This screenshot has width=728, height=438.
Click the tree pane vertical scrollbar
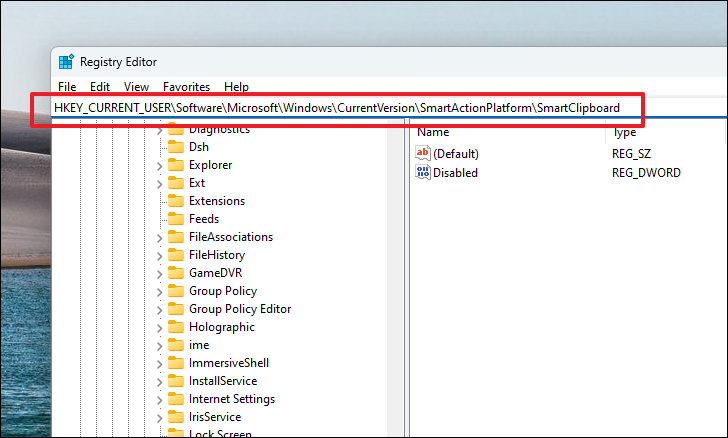(x=395, y=279)
